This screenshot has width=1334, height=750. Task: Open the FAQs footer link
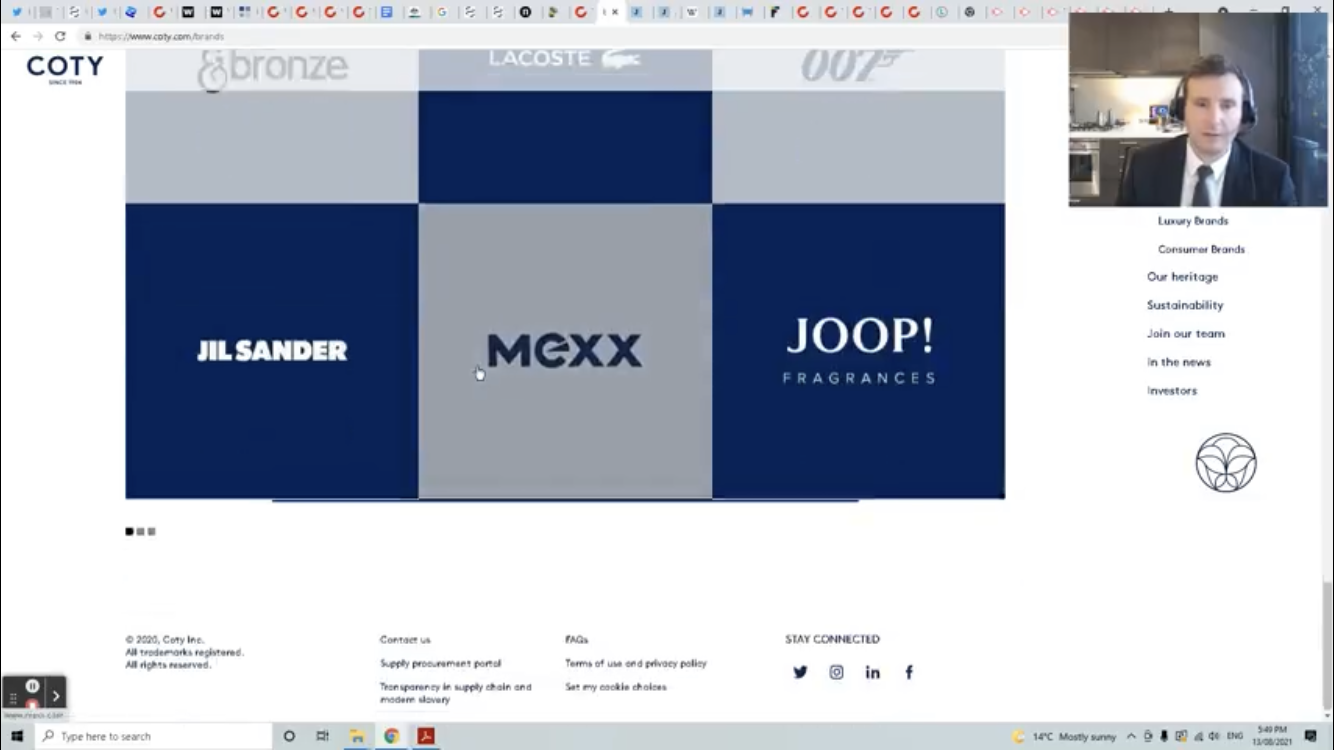(x=576, y=639)
